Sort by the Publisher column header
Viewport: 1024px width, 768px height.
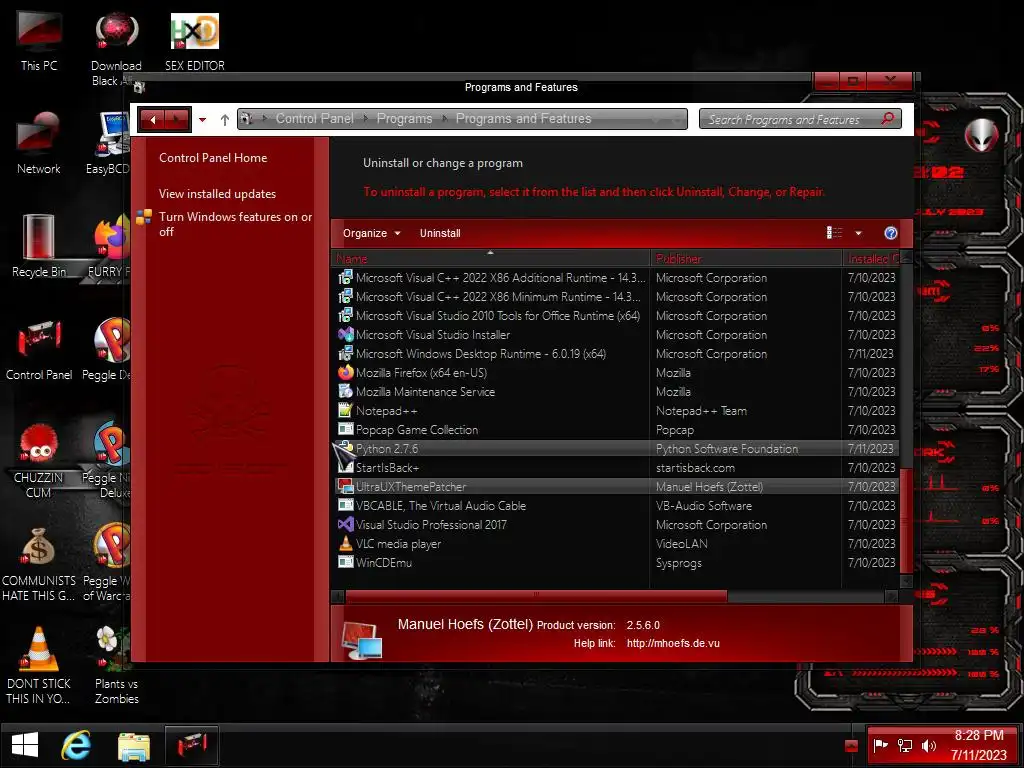coord(746,259)
